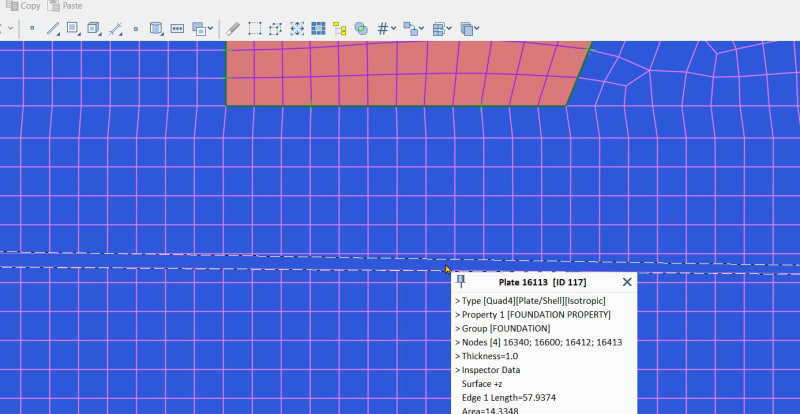This screenshot has width=800, height=414.
Task: Open the stacked layout panels dropdown
Action: click(x=442, y=29)
